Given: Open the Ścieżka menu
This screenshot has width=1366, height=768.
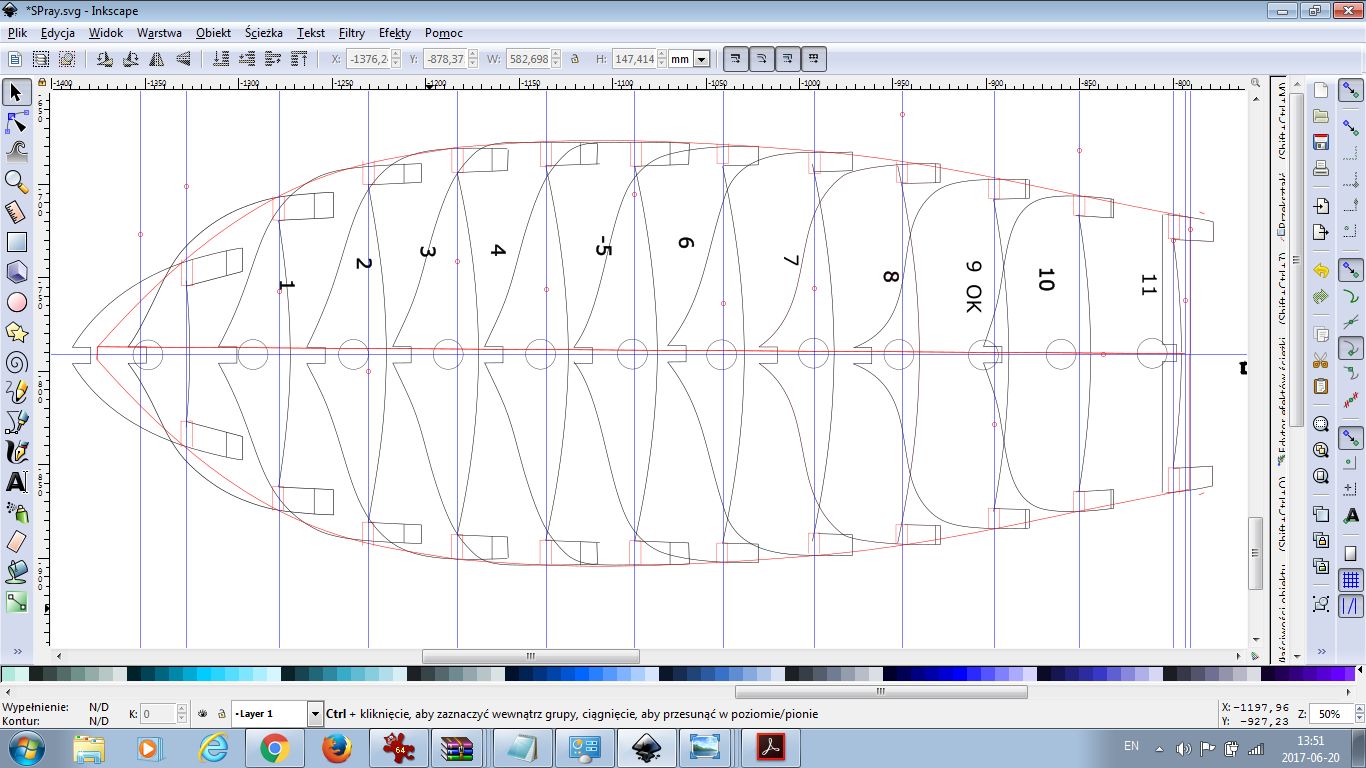Looking at the screenshot, I should pyautogui.click(x=263, y=33).
